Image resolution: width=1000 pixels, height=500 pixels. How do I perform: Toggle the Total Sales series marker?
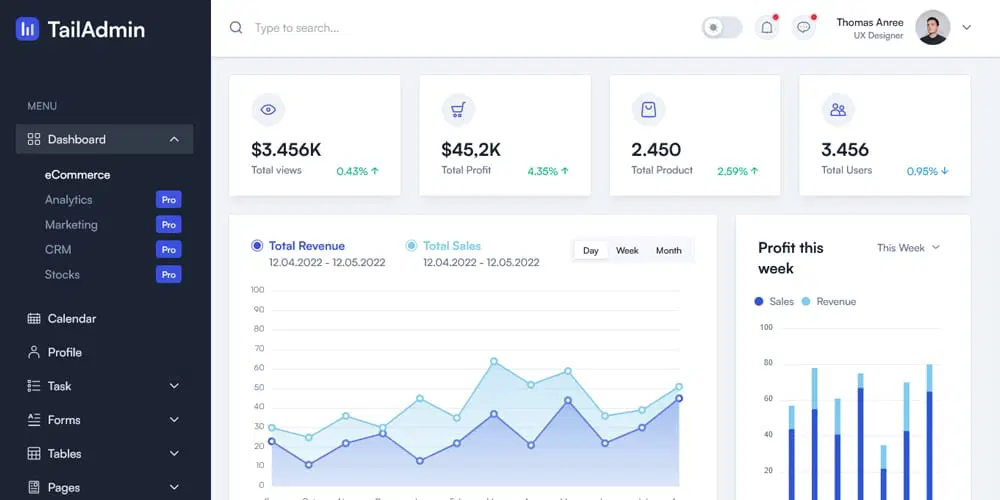tap(411, 246)
